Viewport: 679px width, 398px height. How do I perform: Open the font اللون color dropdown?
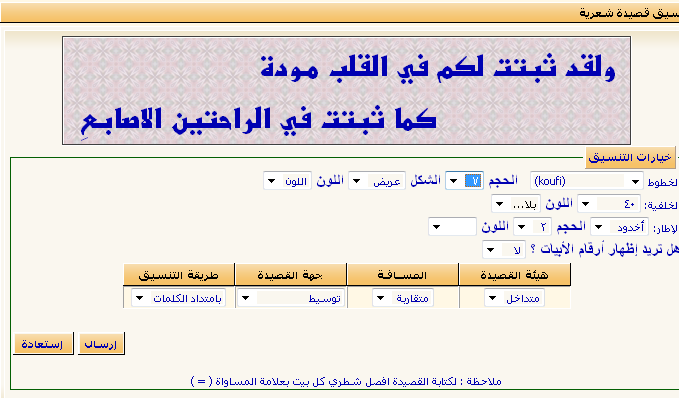(287, 181)
